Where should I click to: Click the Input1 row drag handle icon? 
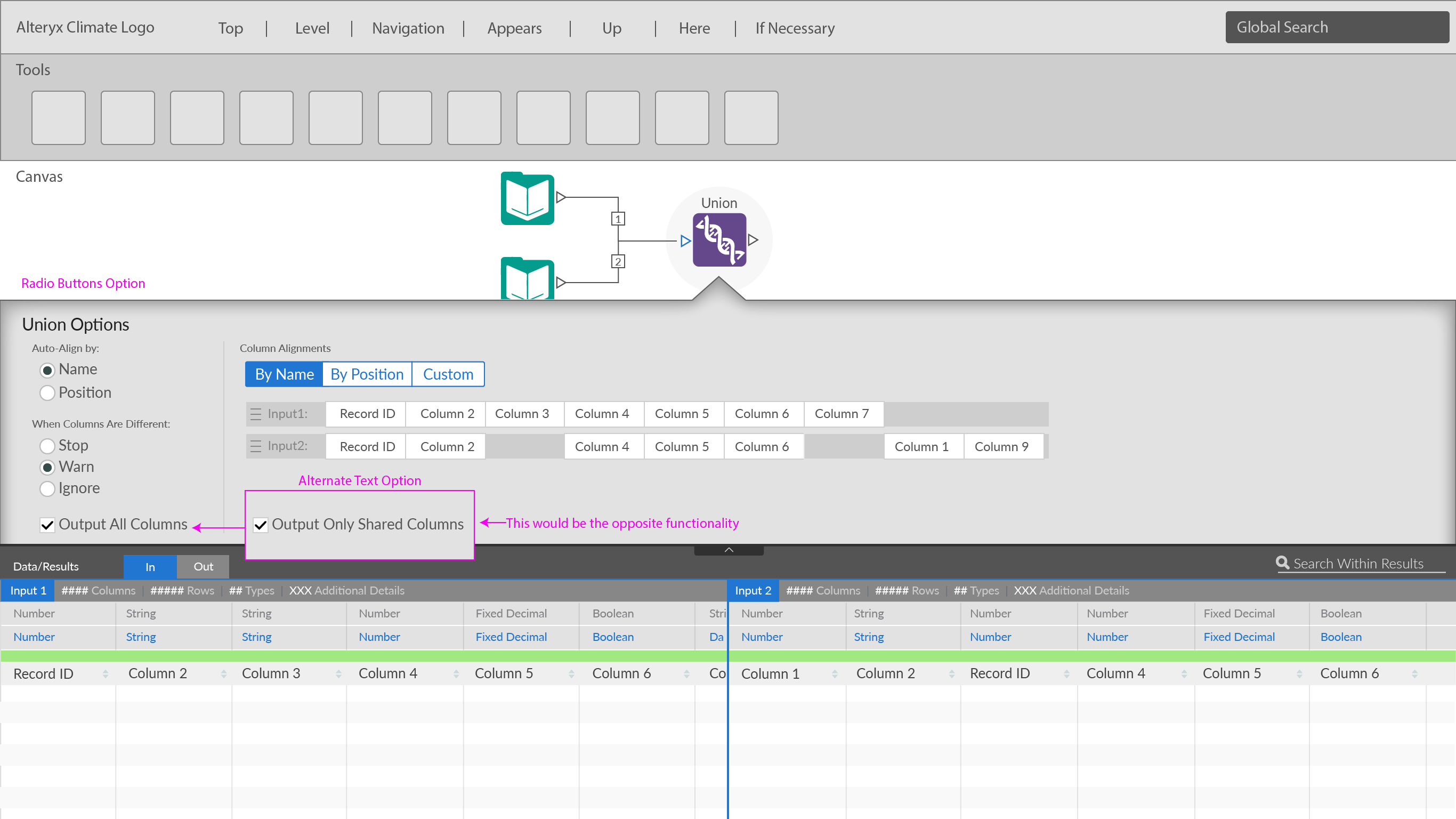(255, 414)
